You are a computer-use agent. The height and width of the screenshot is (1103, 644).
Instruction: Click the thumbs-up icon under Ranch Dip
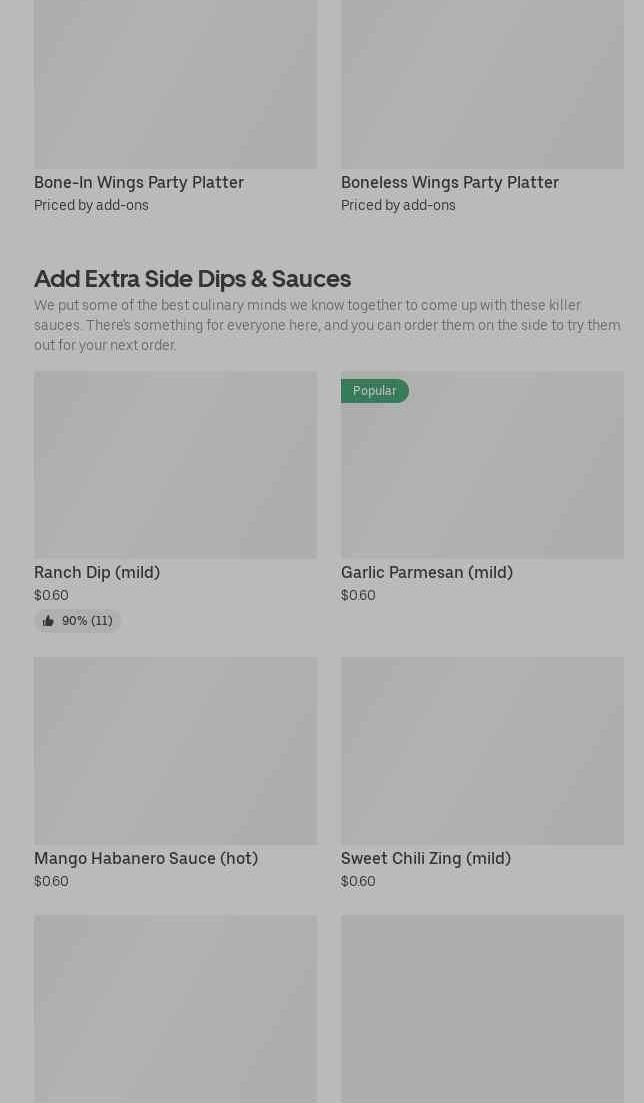[x=48, y=621]
